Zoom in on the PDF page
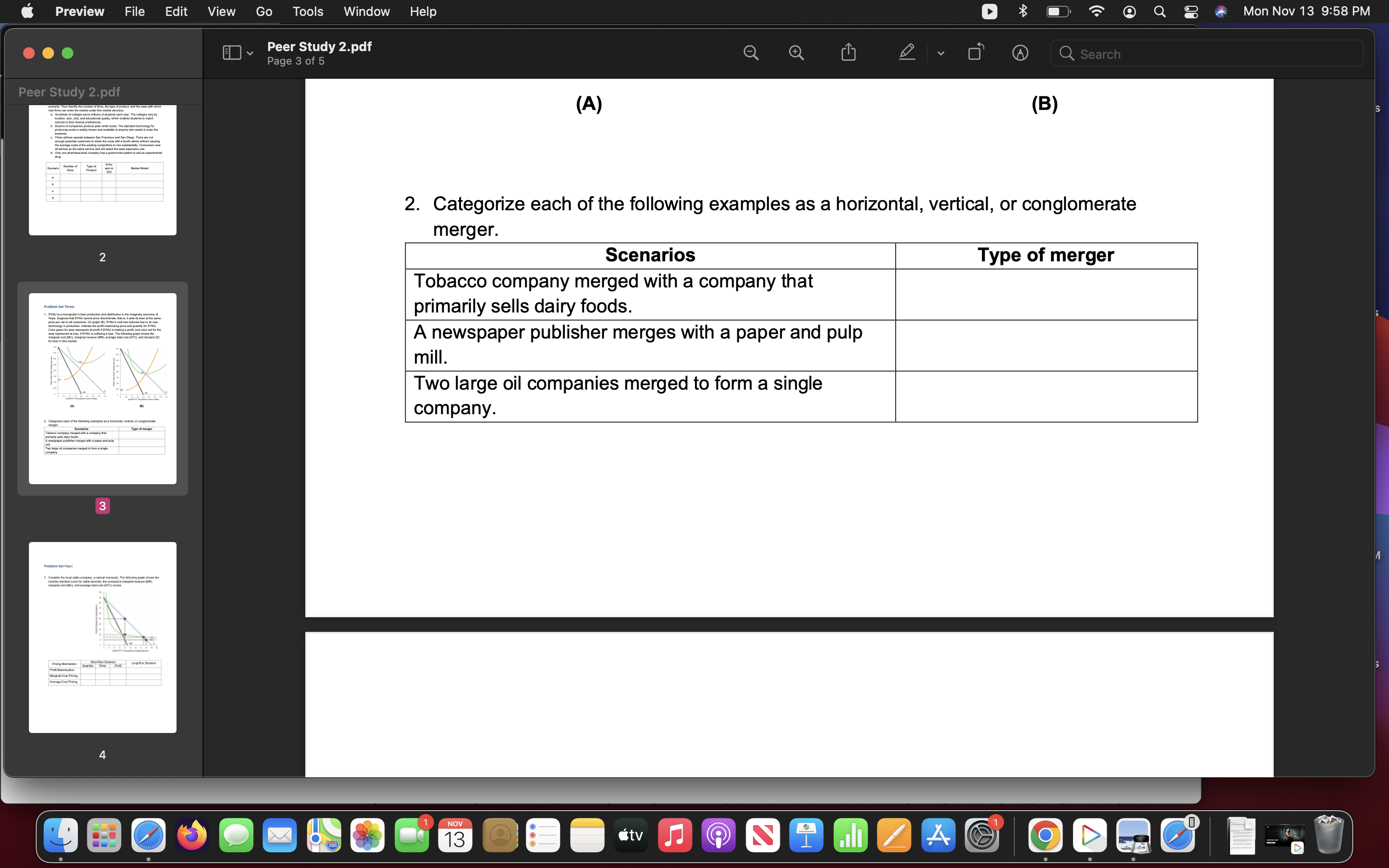The height and width of the screenshot is (868, 1389). click(x=796, y=53)
